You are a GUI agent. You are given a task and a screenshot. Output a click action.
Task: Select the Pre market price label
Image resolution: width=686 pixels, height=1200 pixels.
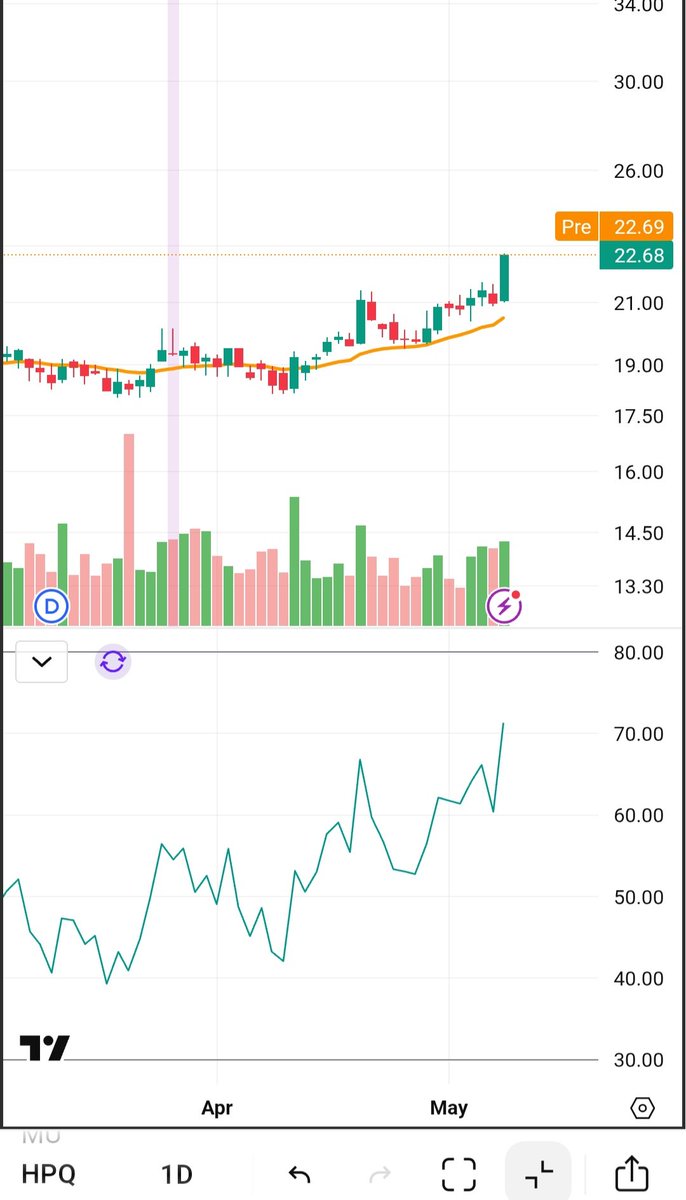[576, 227]
